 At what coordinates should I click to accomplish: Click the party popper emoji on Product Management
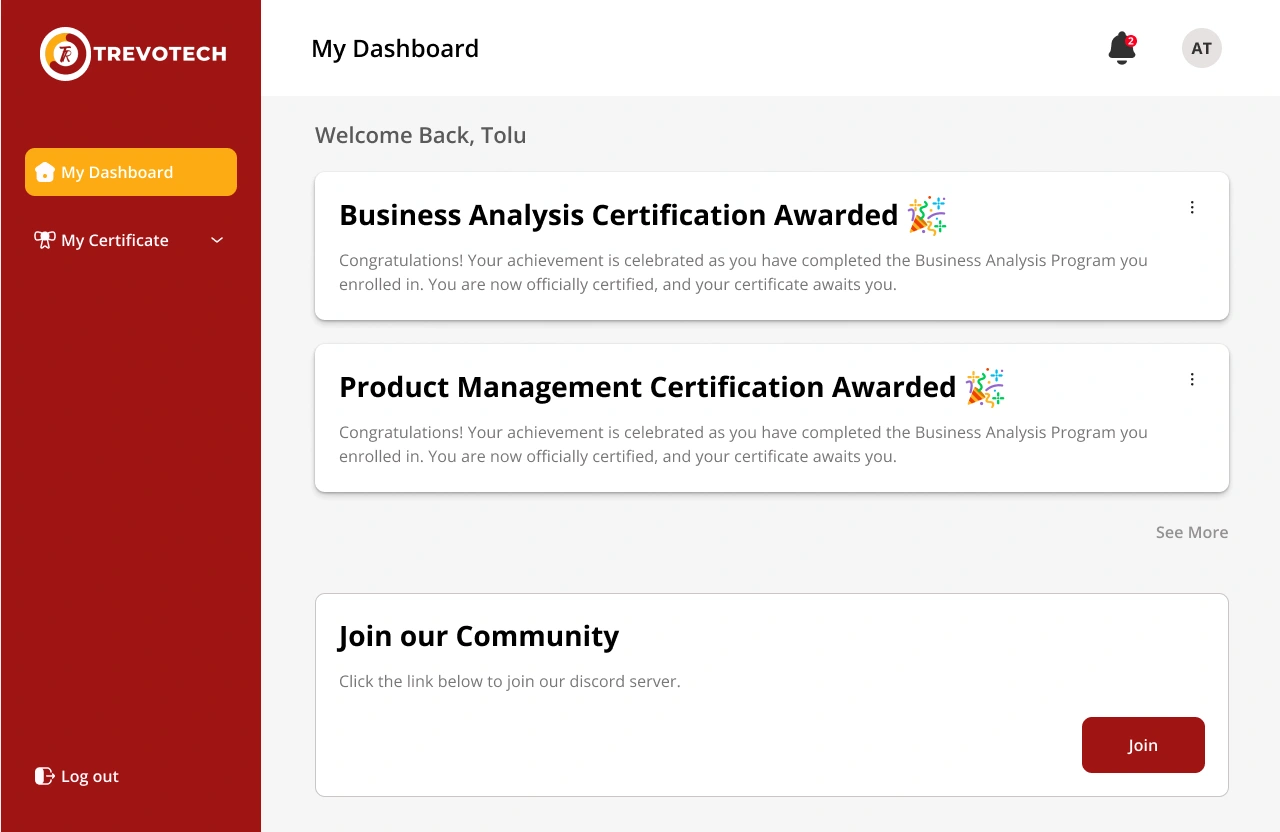click(985, 387)
